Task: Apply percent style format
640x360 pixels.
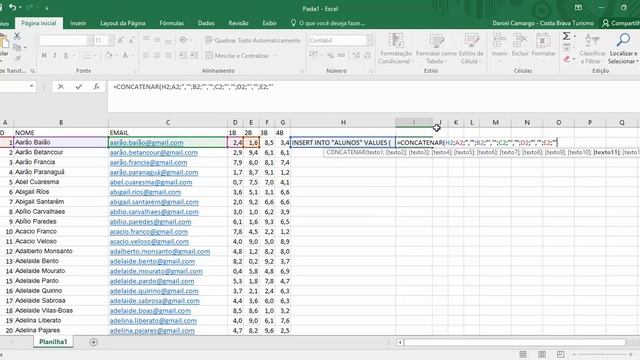Action: point(330,55)
